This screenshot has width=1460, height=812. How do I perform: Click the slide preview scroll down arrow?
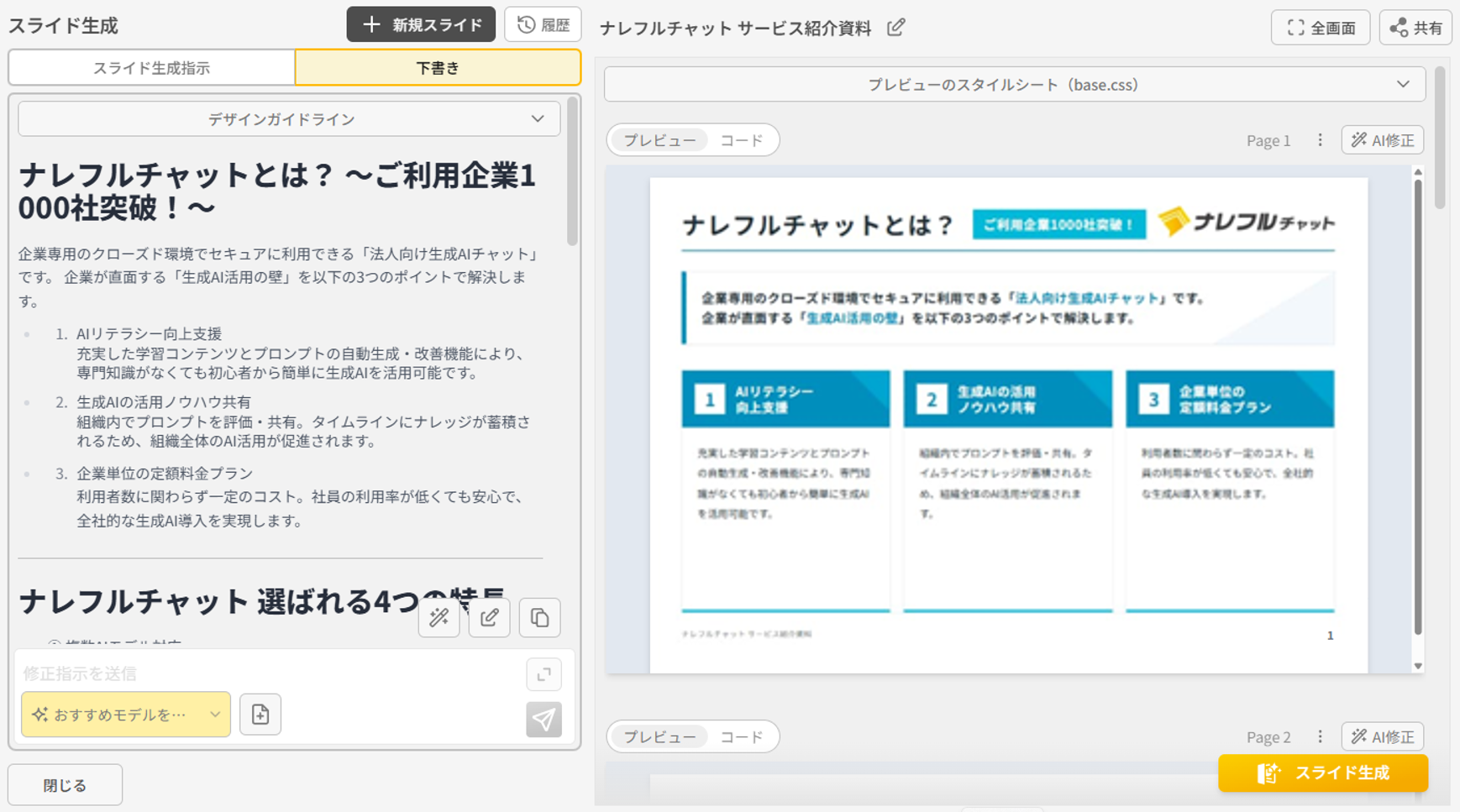[1418, 666]
